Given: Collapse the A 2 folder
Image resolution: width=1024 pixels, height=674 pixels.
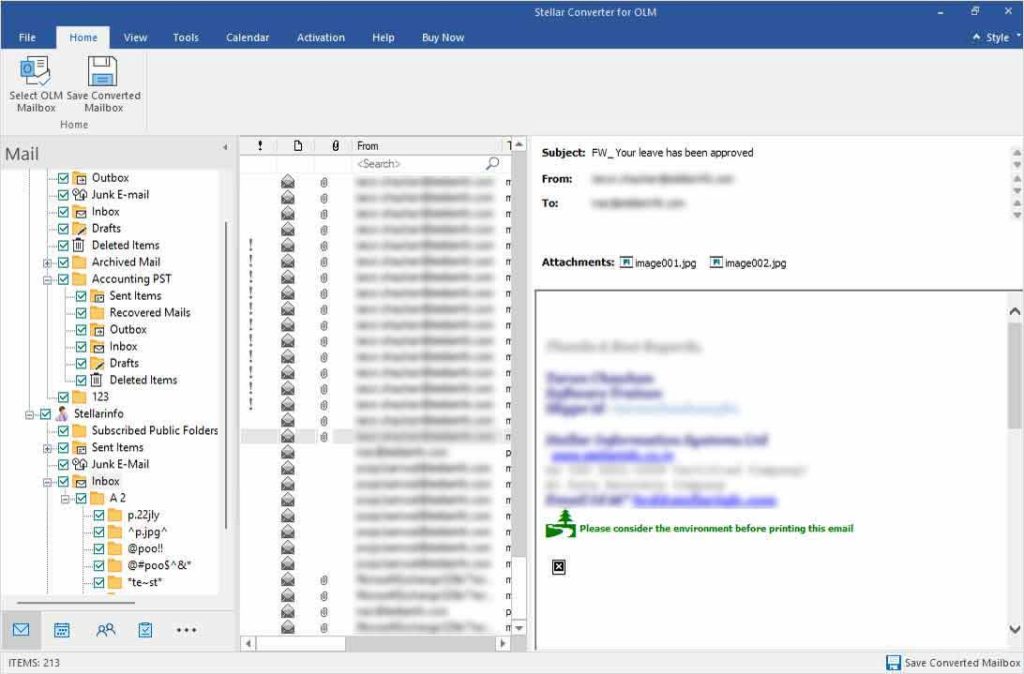Looking at the screenshot, I should tap(65, 498).
